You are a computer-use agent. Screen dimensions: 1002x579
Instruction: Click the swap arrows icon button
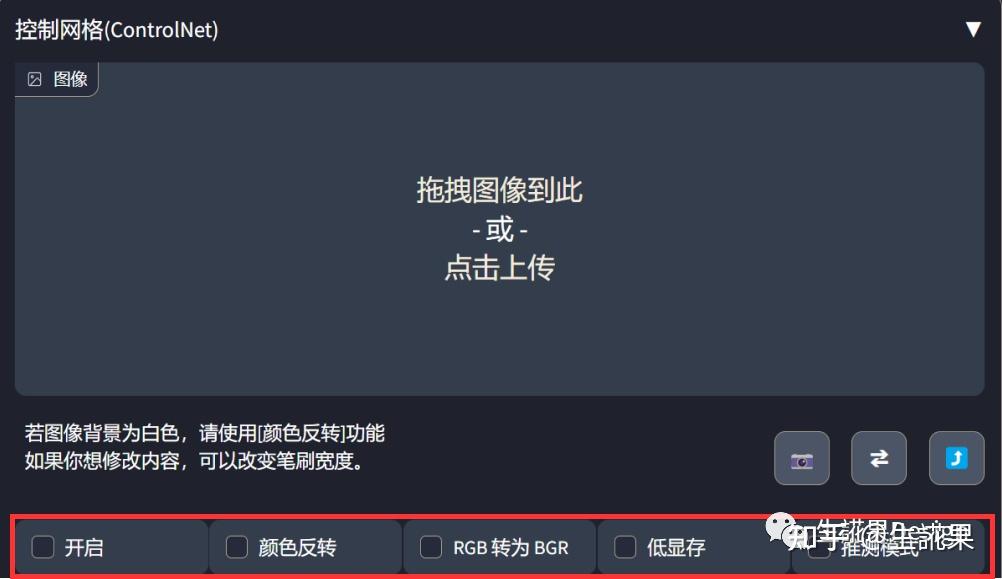click(x=879, y=458)
